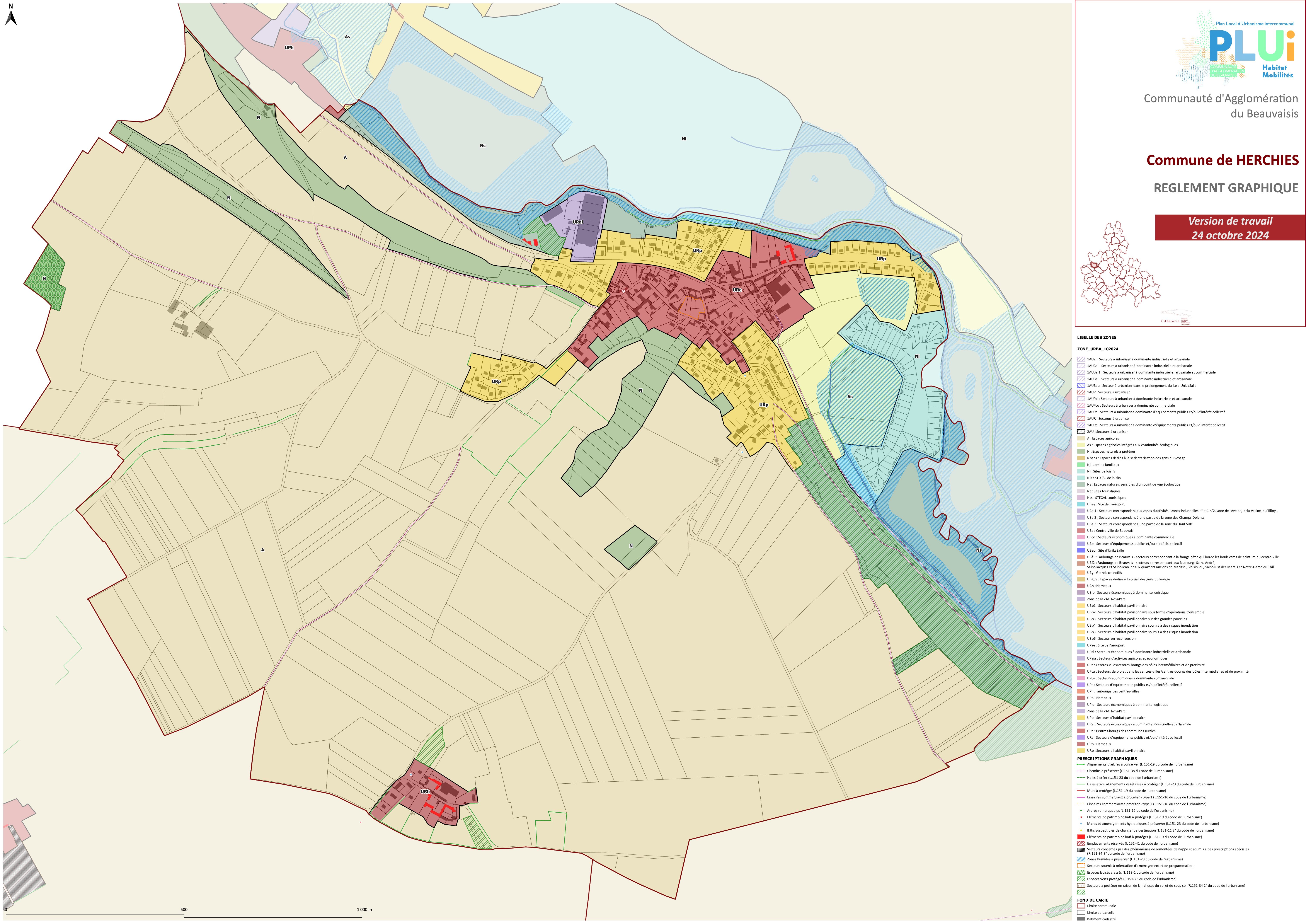Click the richesse du sol et sous-sol symbol
The width and height of the screenshot is (1306, 924).
click(1081, 886)
